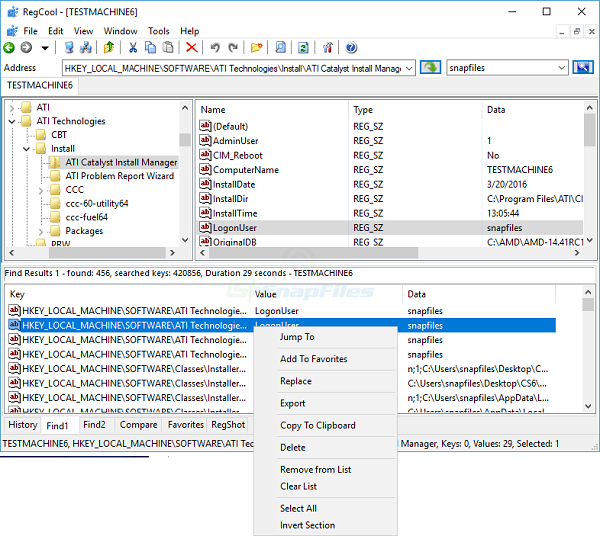Screen dimensions: 600x536
Task: Click the Cut scissors toolbar icon
Action: [132, 47]
